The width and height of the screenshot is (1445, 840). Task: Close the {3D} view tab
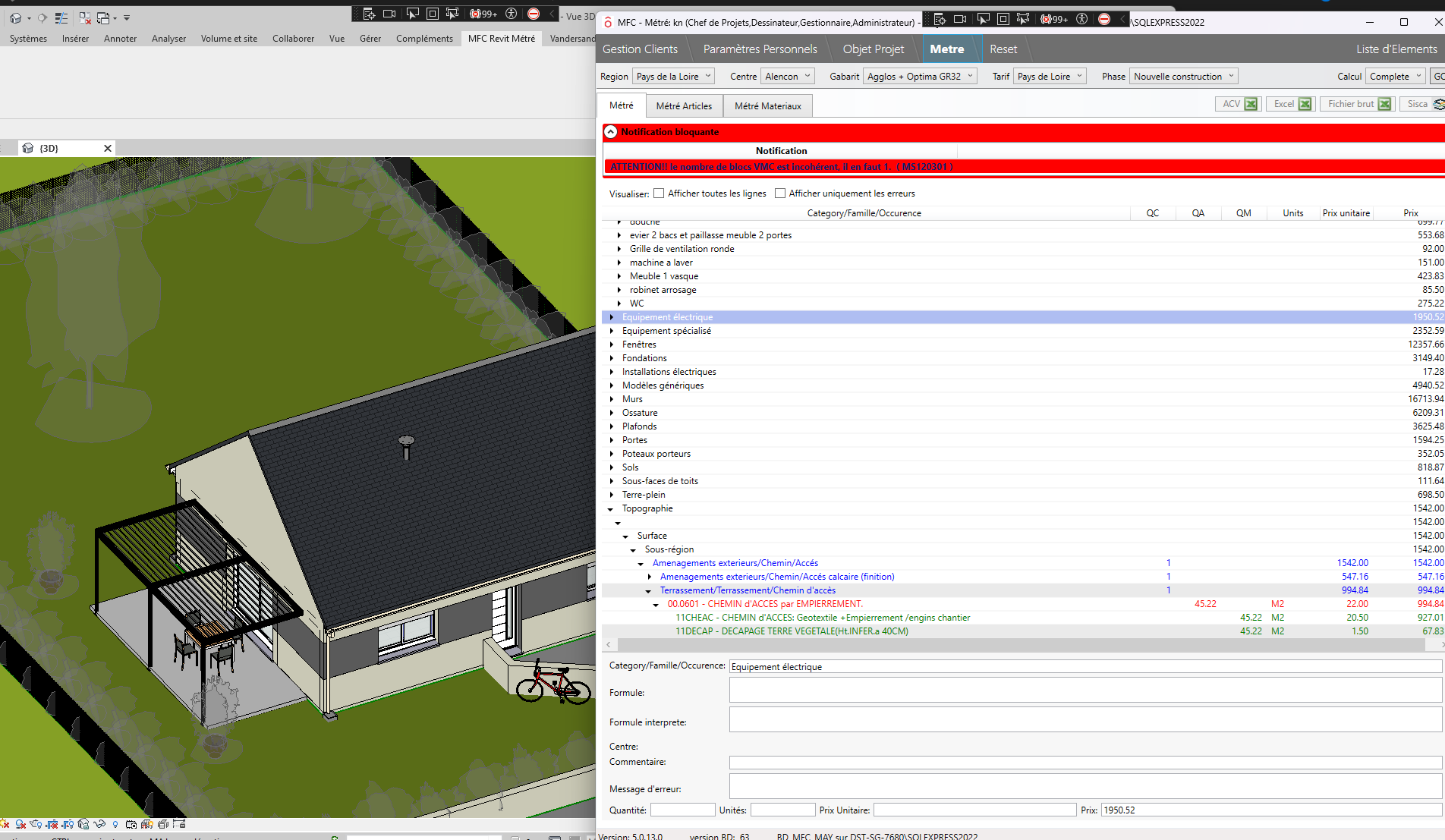pos(108,149)
